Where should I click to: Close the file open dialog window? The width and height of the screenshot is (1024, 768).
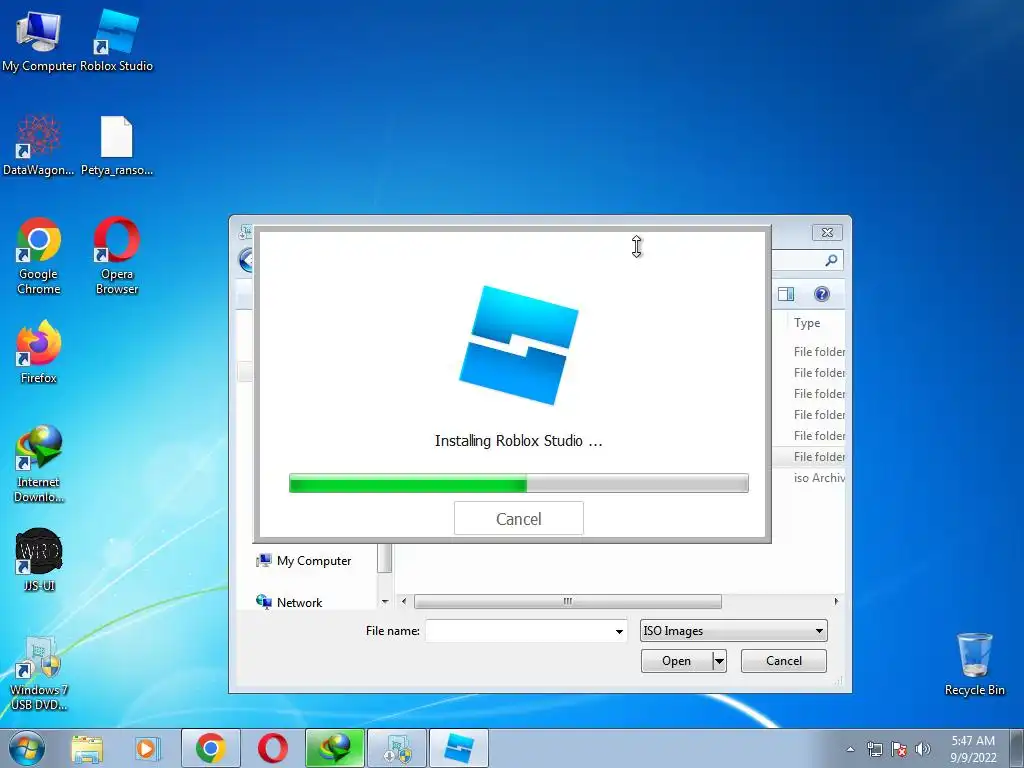click(827, 232)
